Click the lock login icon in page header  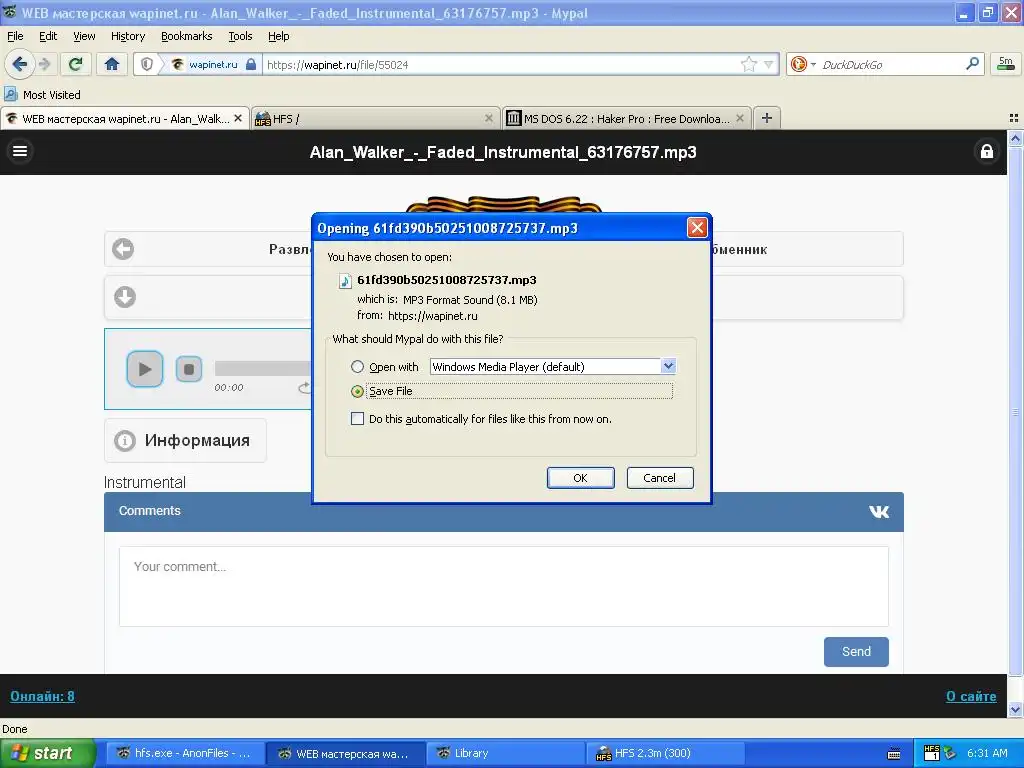tap(987, 152)
